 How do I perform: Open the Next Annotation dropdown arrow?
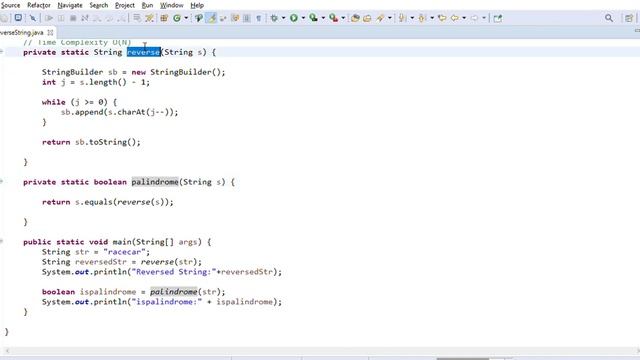click(x=411, y=18)
